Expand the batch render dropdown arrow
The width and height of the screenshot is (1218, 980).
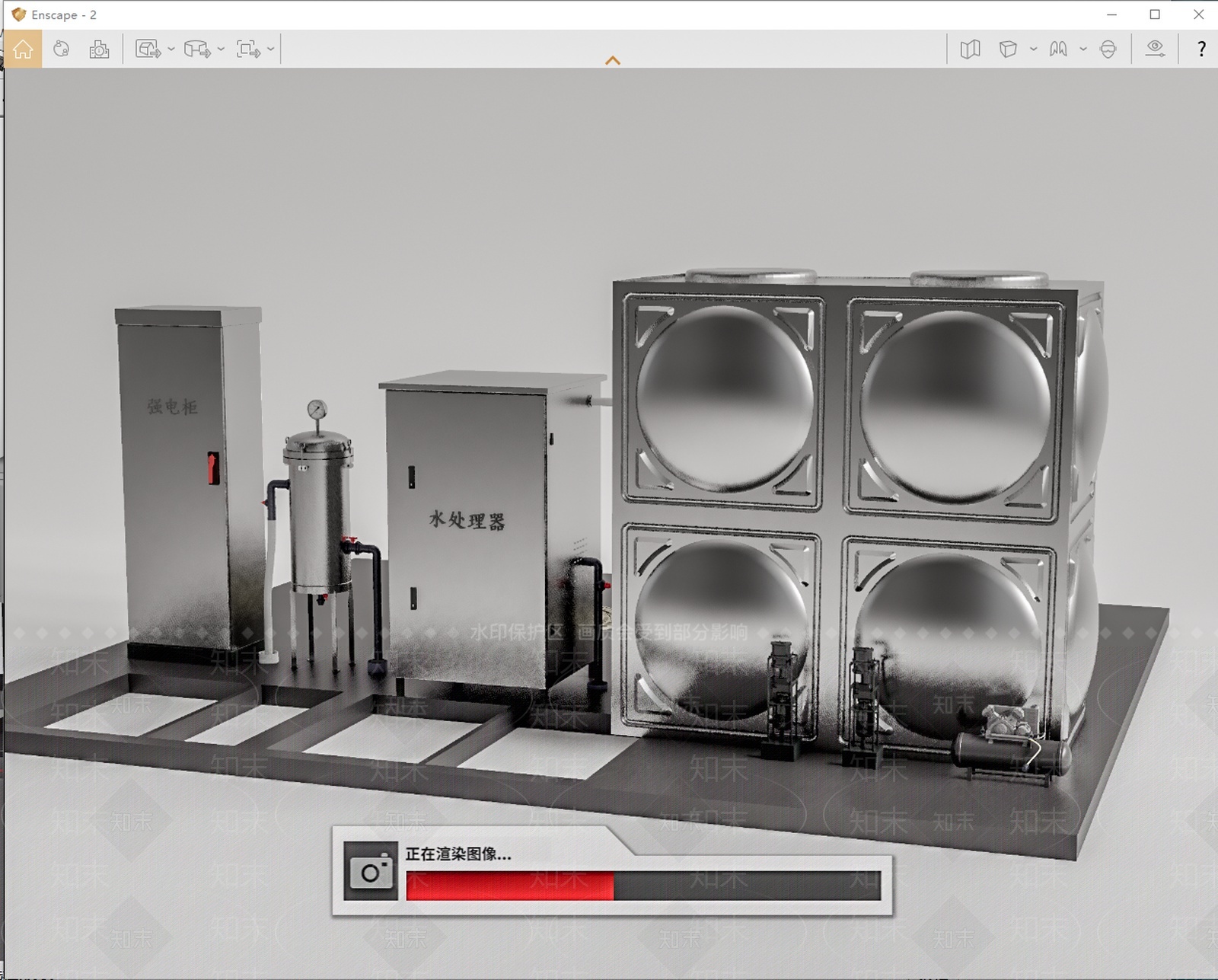coord(271,49)
